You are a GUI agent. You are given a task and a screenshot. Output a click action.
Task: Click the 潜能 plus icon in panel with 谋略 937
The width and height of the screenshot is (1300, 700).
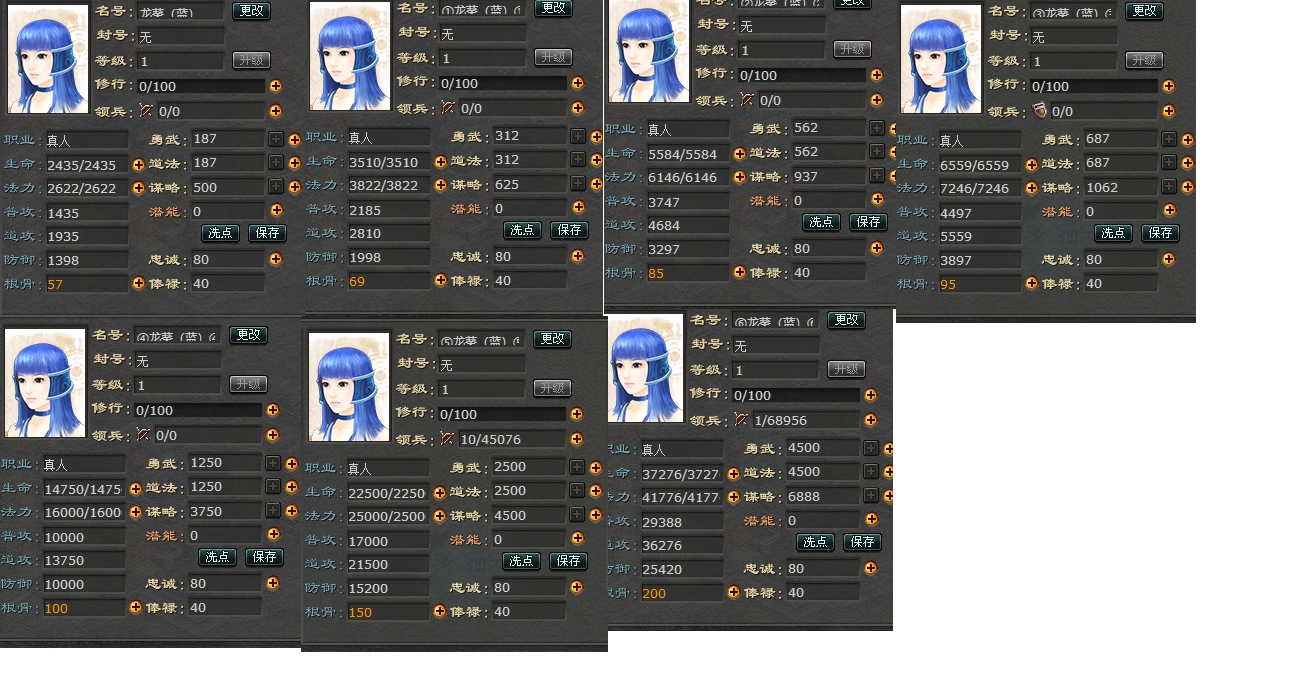[x=877, y=199]
